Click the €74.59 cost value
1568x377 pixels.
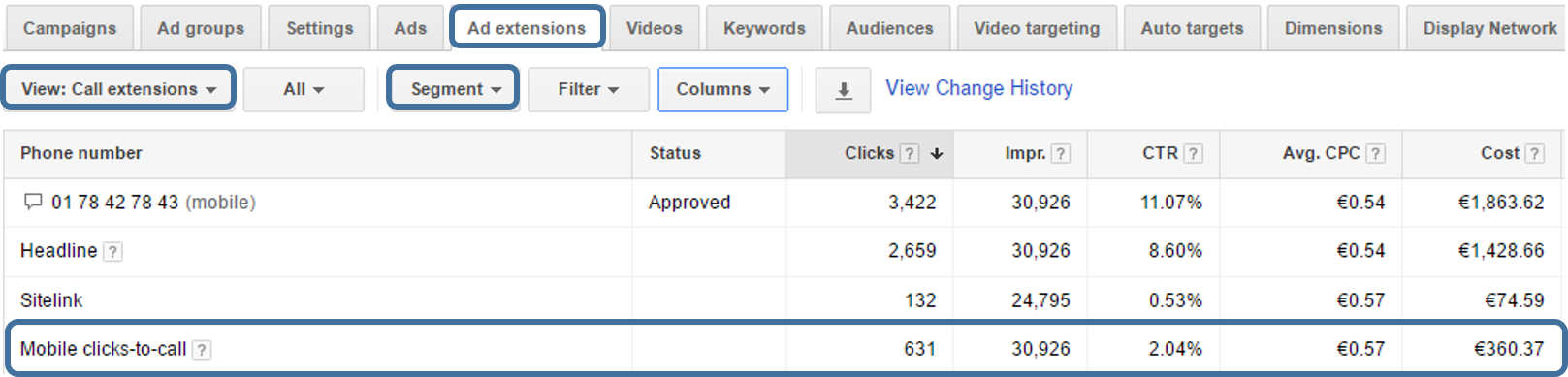click(1515, 300)
